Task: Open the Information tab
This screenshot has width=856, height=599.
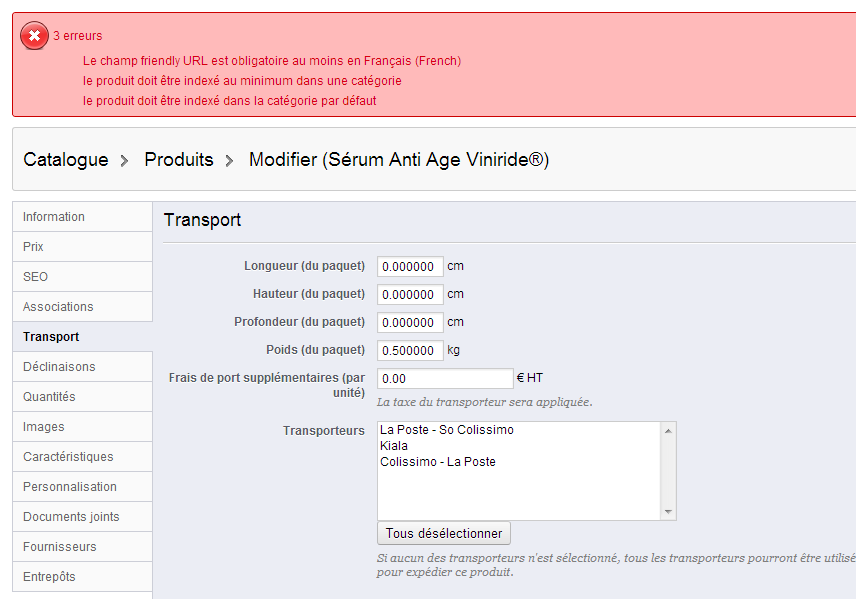Action: click(82, 217)
